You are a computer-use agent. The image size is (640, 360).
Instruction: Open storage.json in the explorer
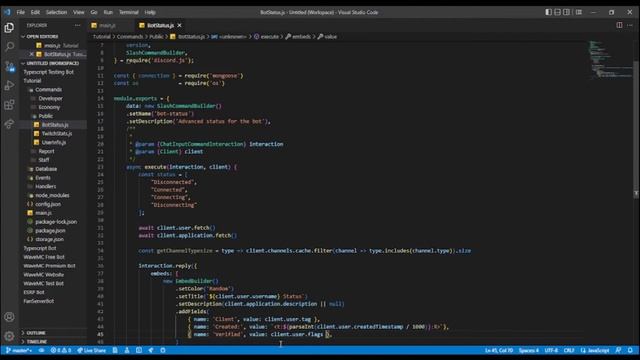(x=49, y=239)
